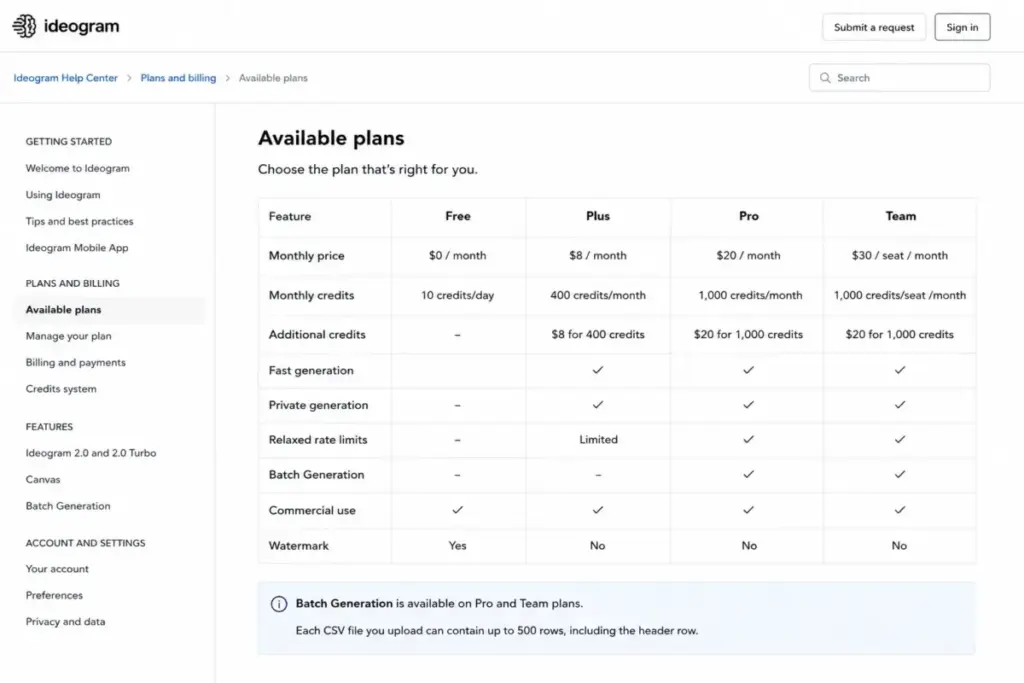Click the PLANS AND BILLING section heading
The width and height of the screenshot is (1024, 683).
(72, 283)
